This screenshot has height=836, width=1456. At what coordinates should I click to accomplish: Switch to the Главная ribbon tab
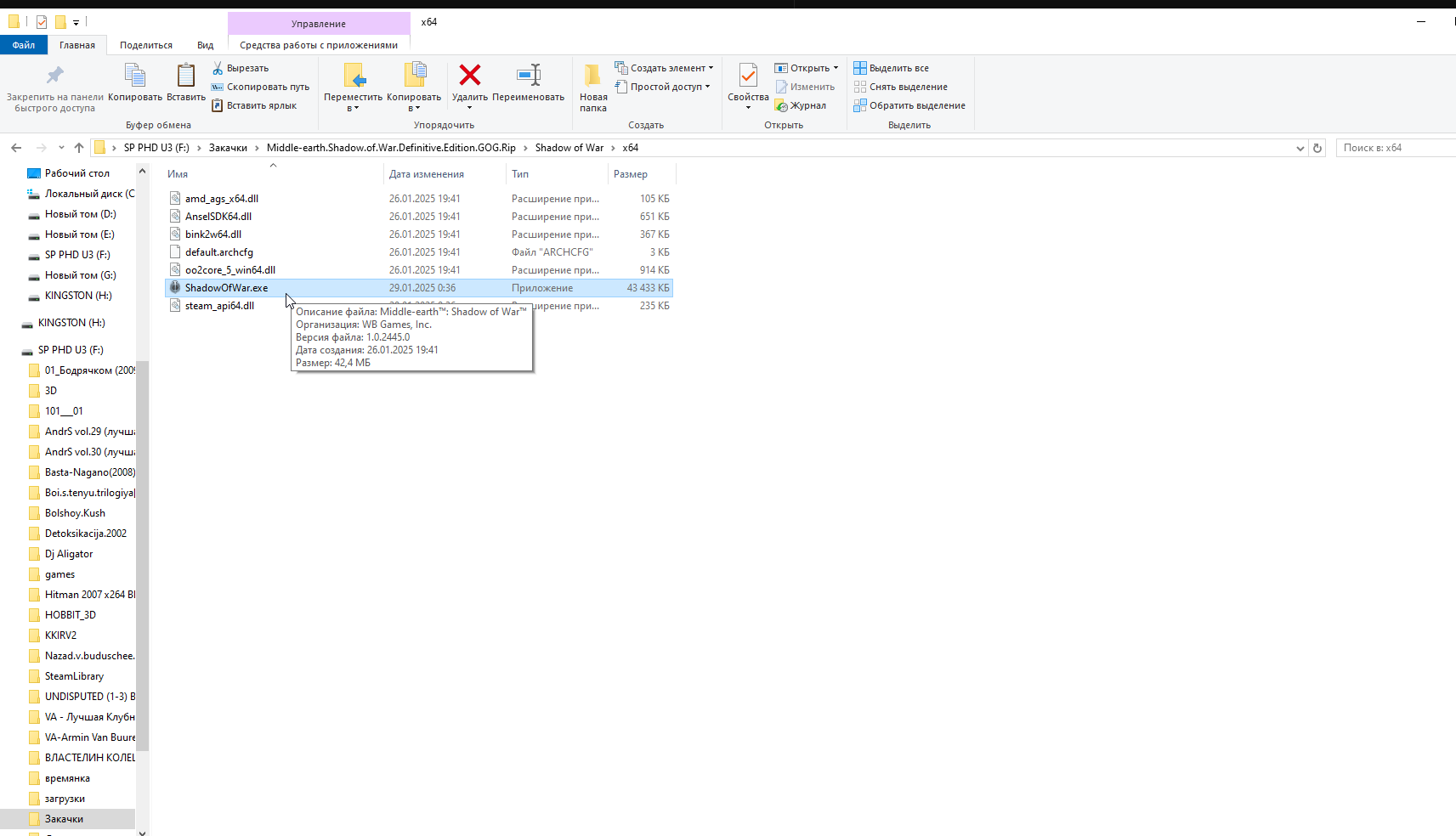(x=77, y=45)
